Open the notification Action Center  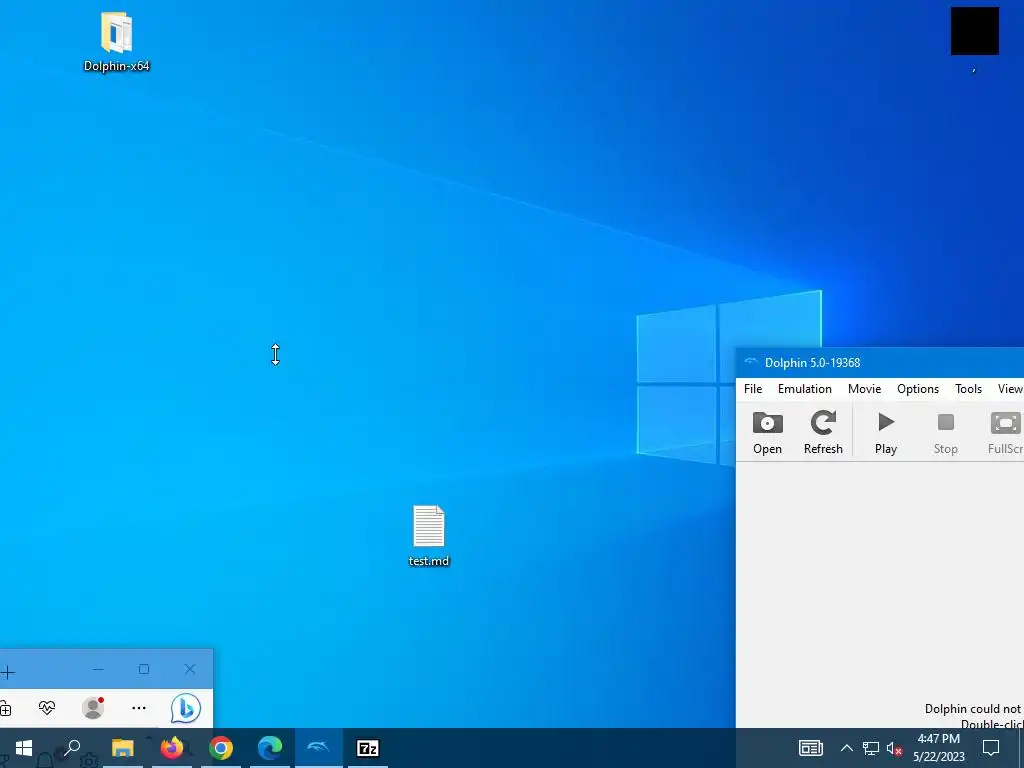[991, 748]
